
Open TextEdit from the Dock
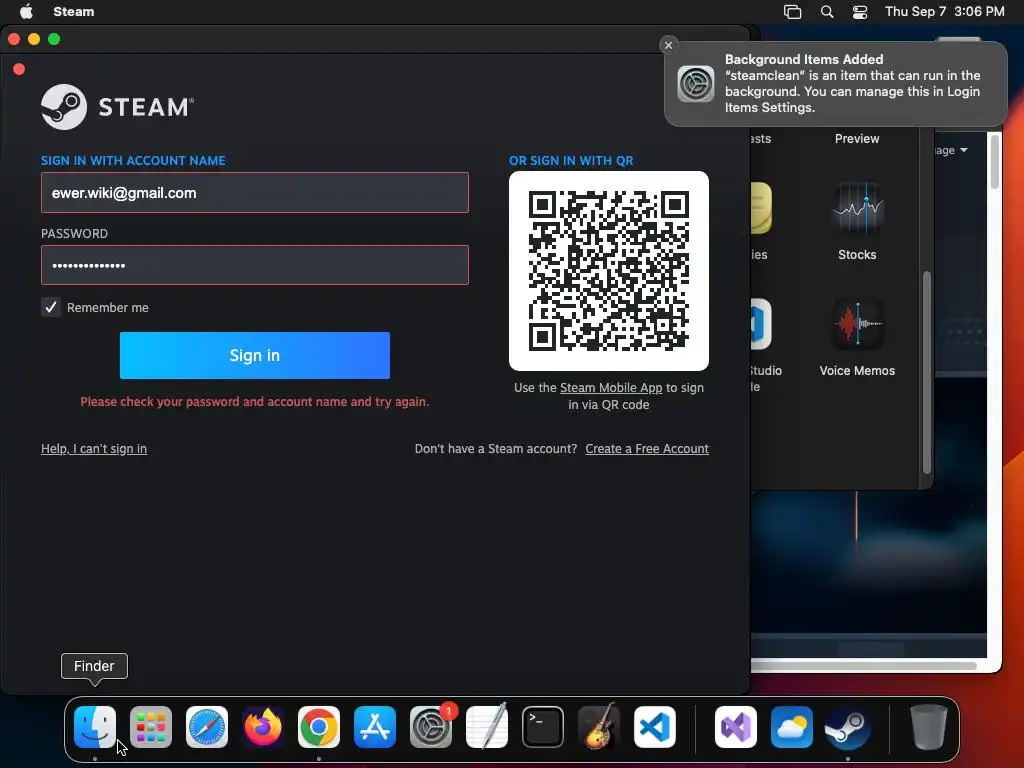487,727
